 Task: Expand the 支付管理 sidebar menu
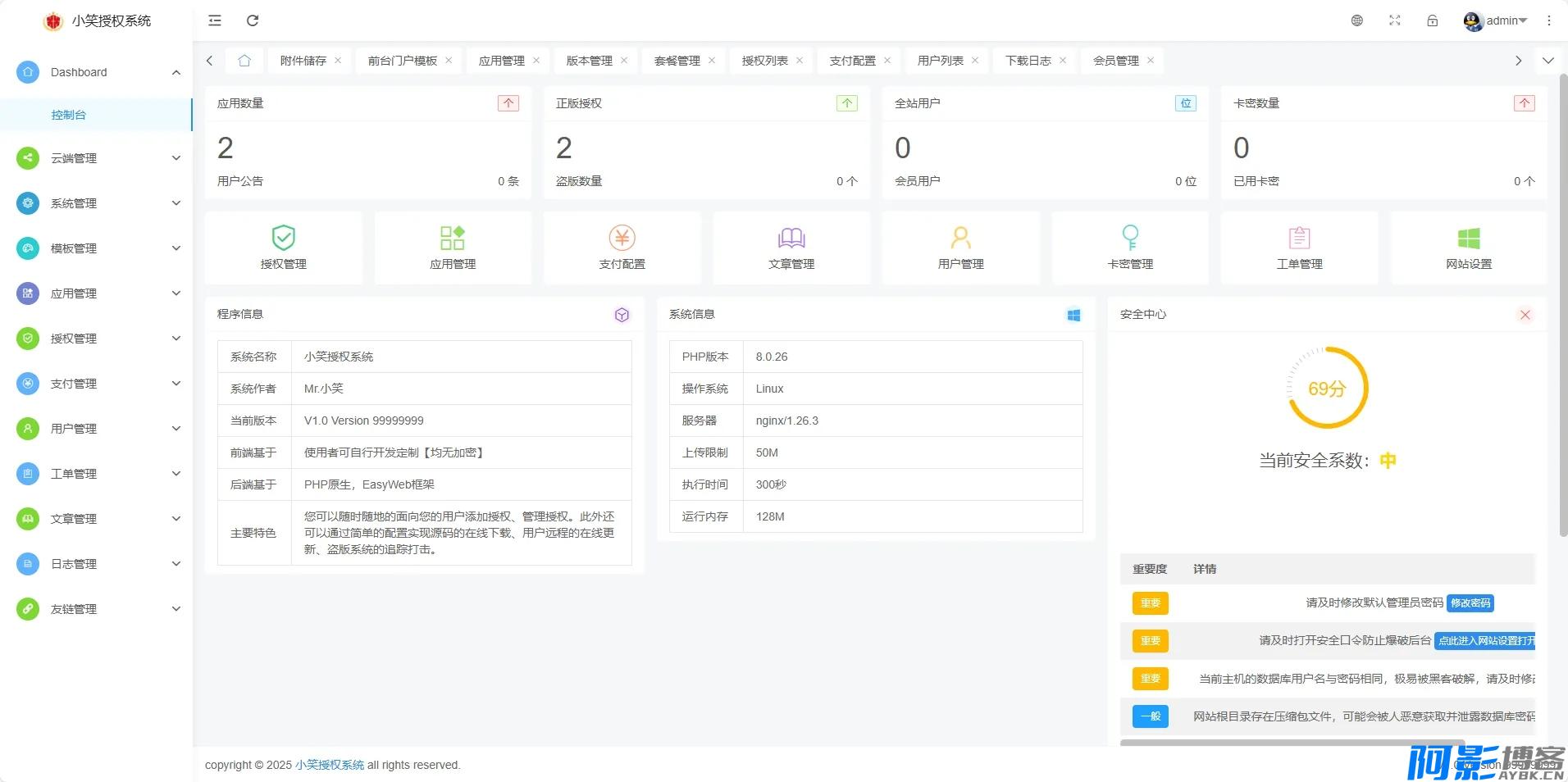pos(98,384)
